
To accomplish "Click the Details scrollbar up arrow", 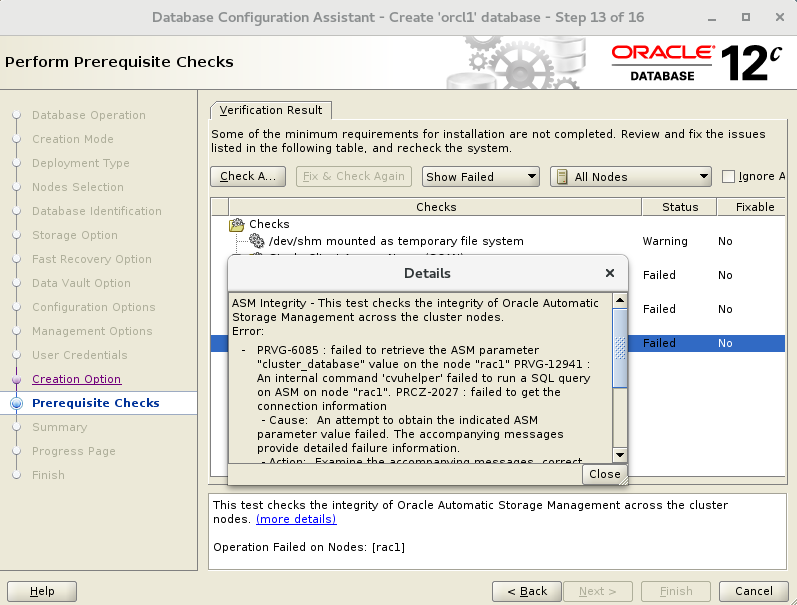I will [620, 300].
